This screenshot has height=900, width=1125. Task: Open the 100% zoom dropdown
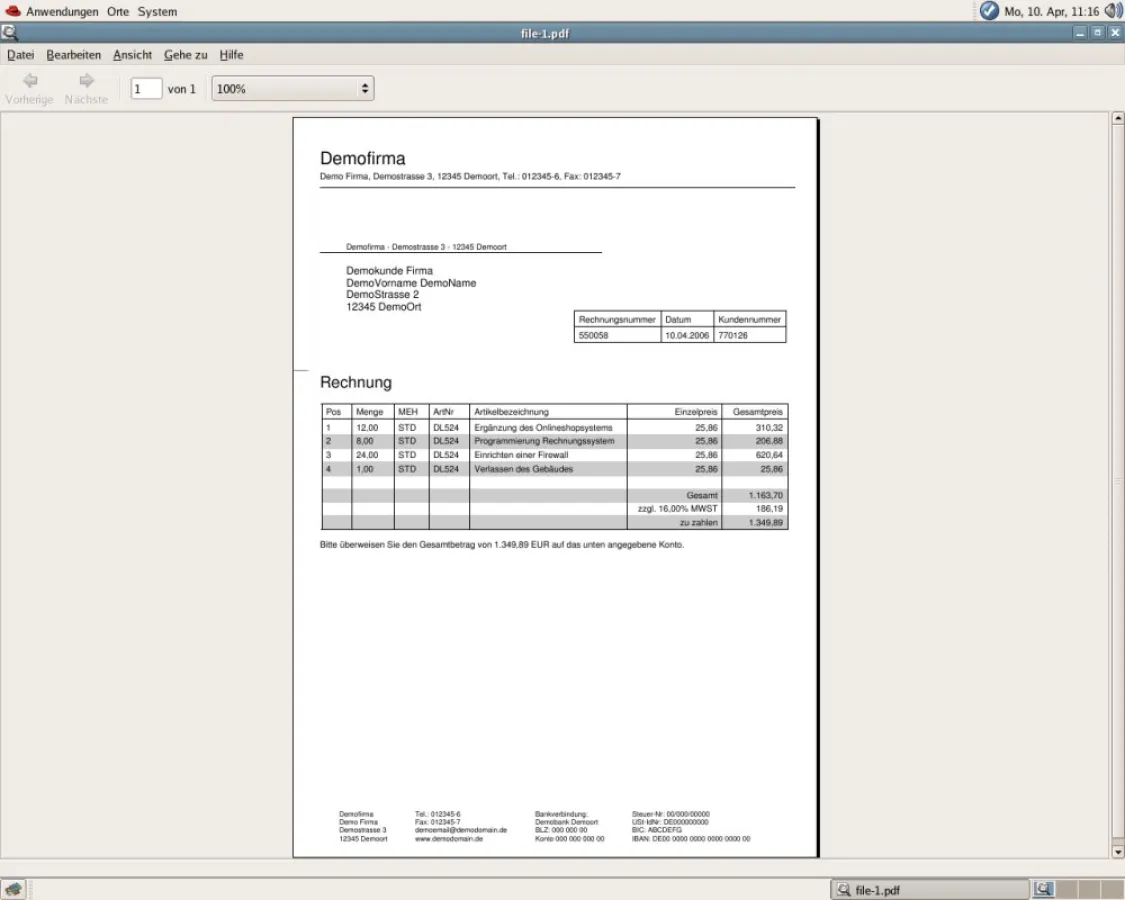coord(292,89)
